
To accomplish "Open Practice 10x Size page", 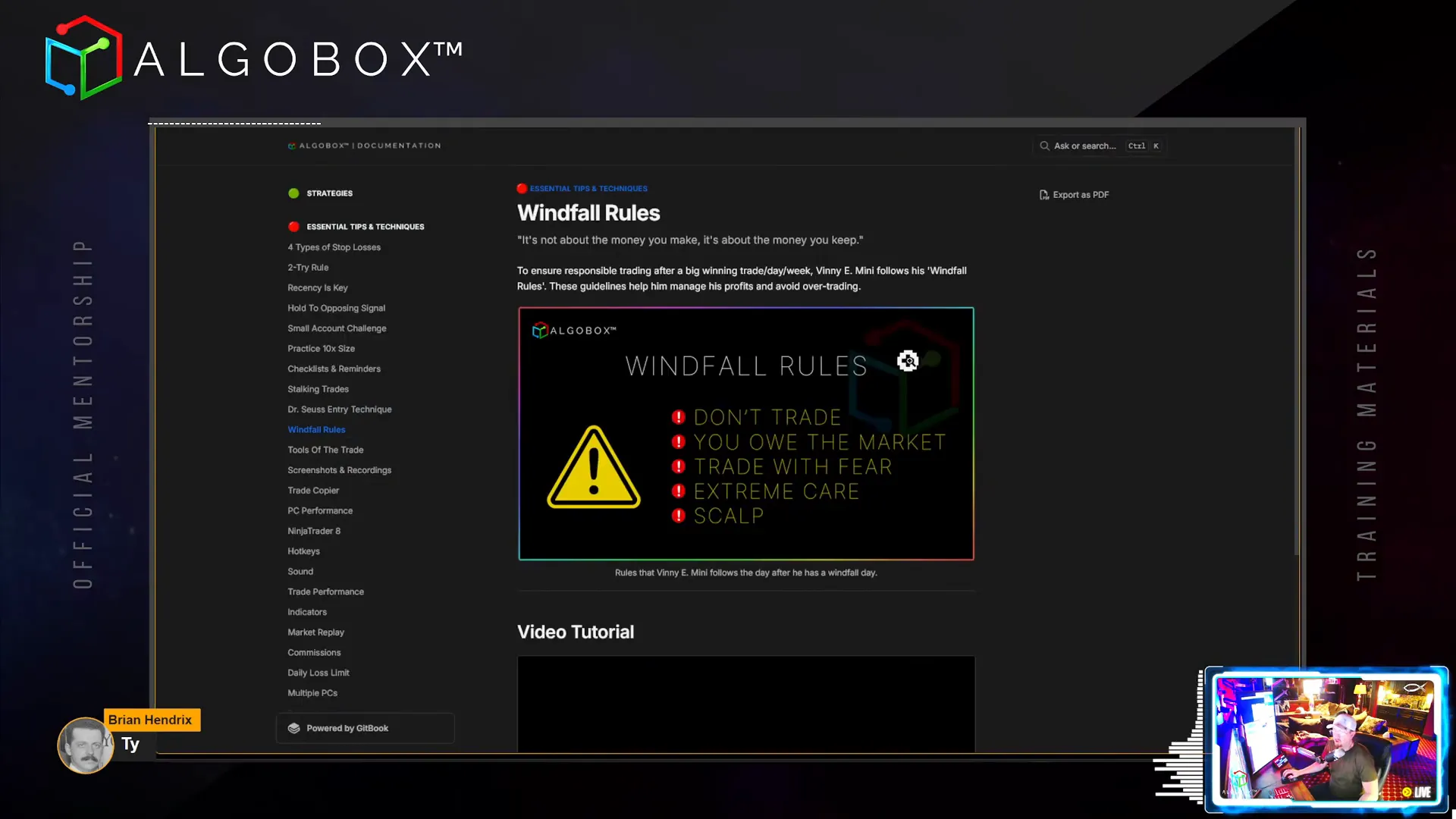I will coord(321,349).
